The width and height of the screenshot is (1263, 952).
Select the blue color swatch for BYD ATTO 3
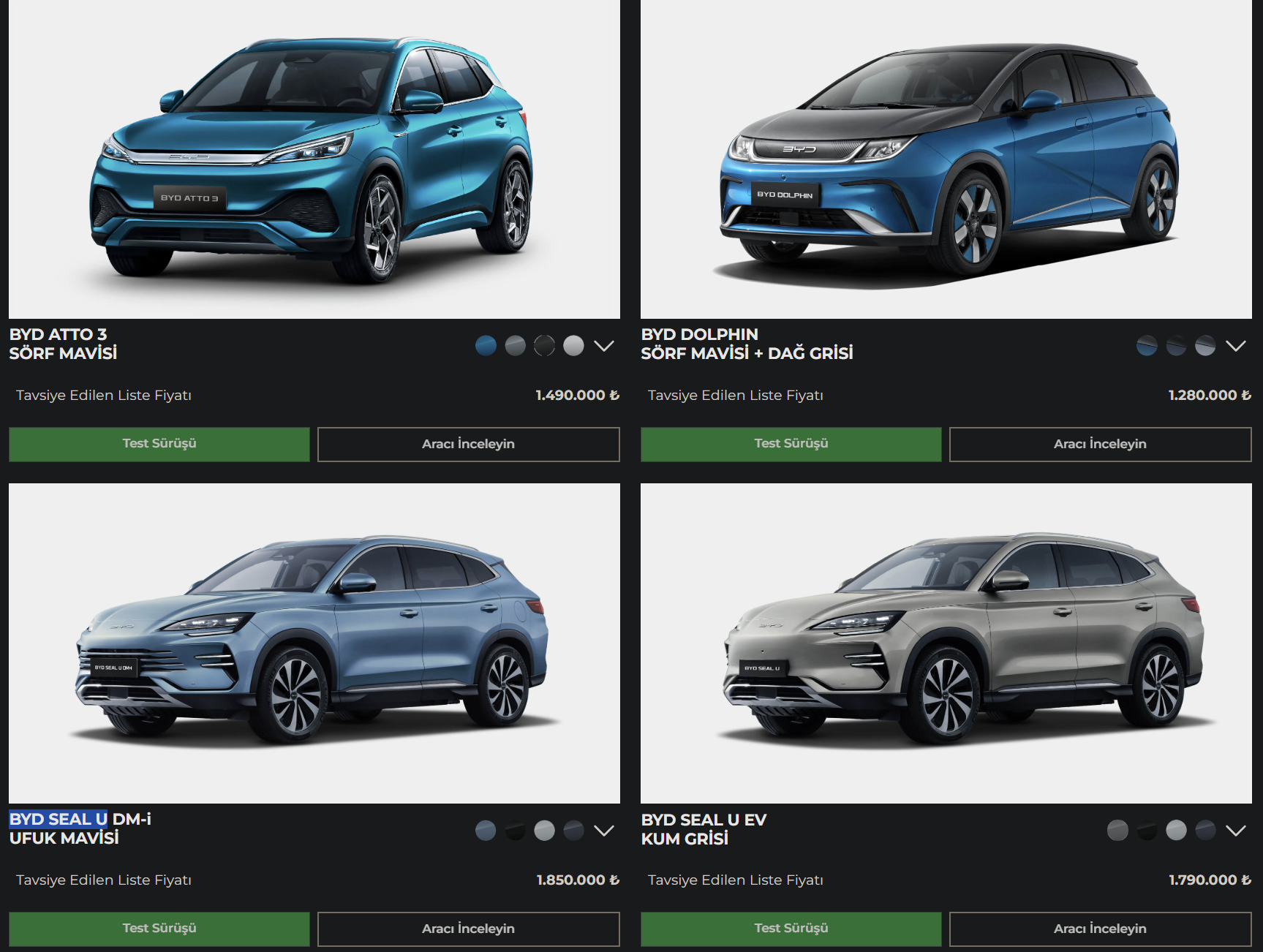(x=486, y=346)
